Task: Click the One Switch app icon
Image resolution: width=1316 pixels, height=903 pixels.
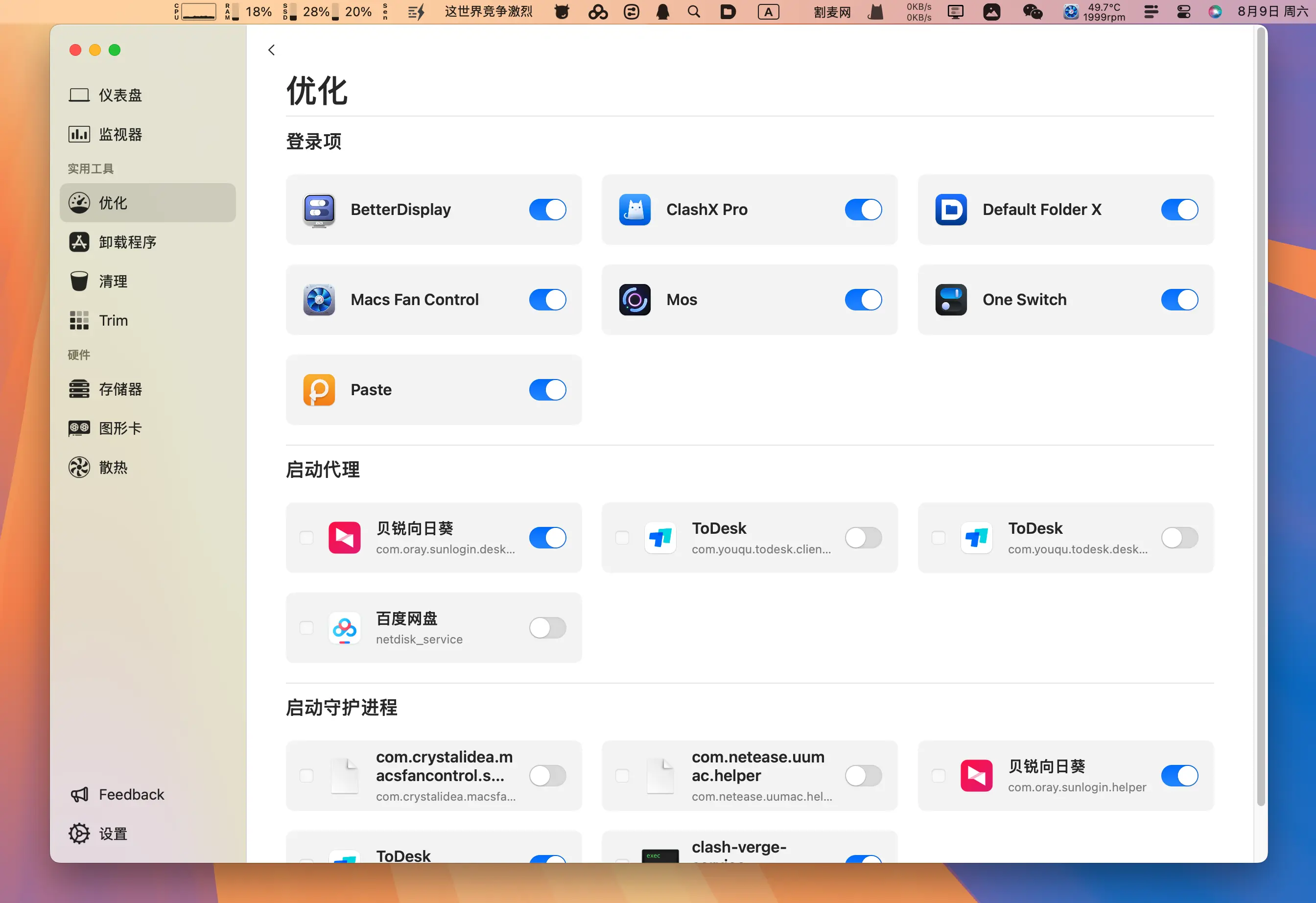Action: (951, 300)
